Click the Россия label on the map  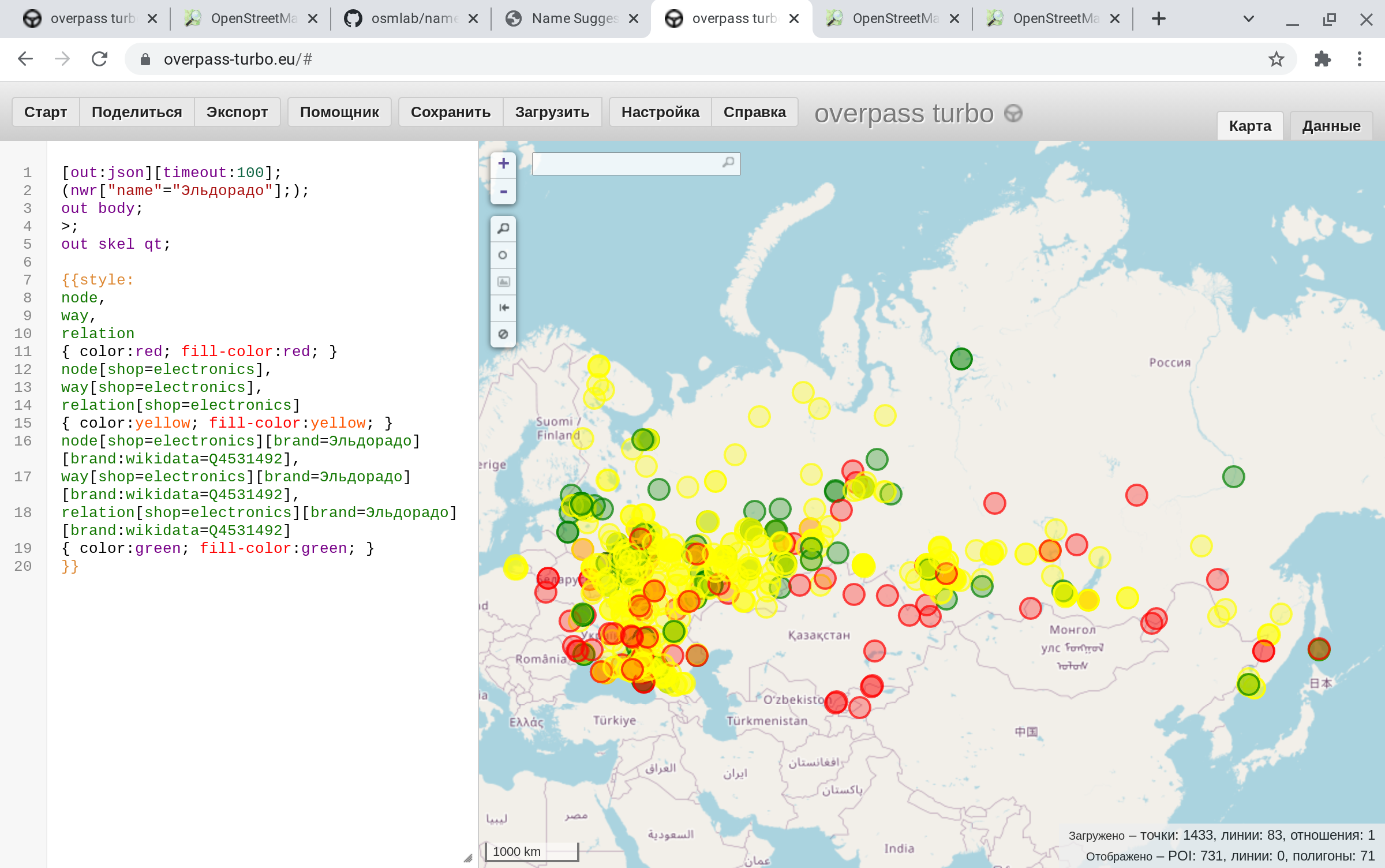[1170, 362]
